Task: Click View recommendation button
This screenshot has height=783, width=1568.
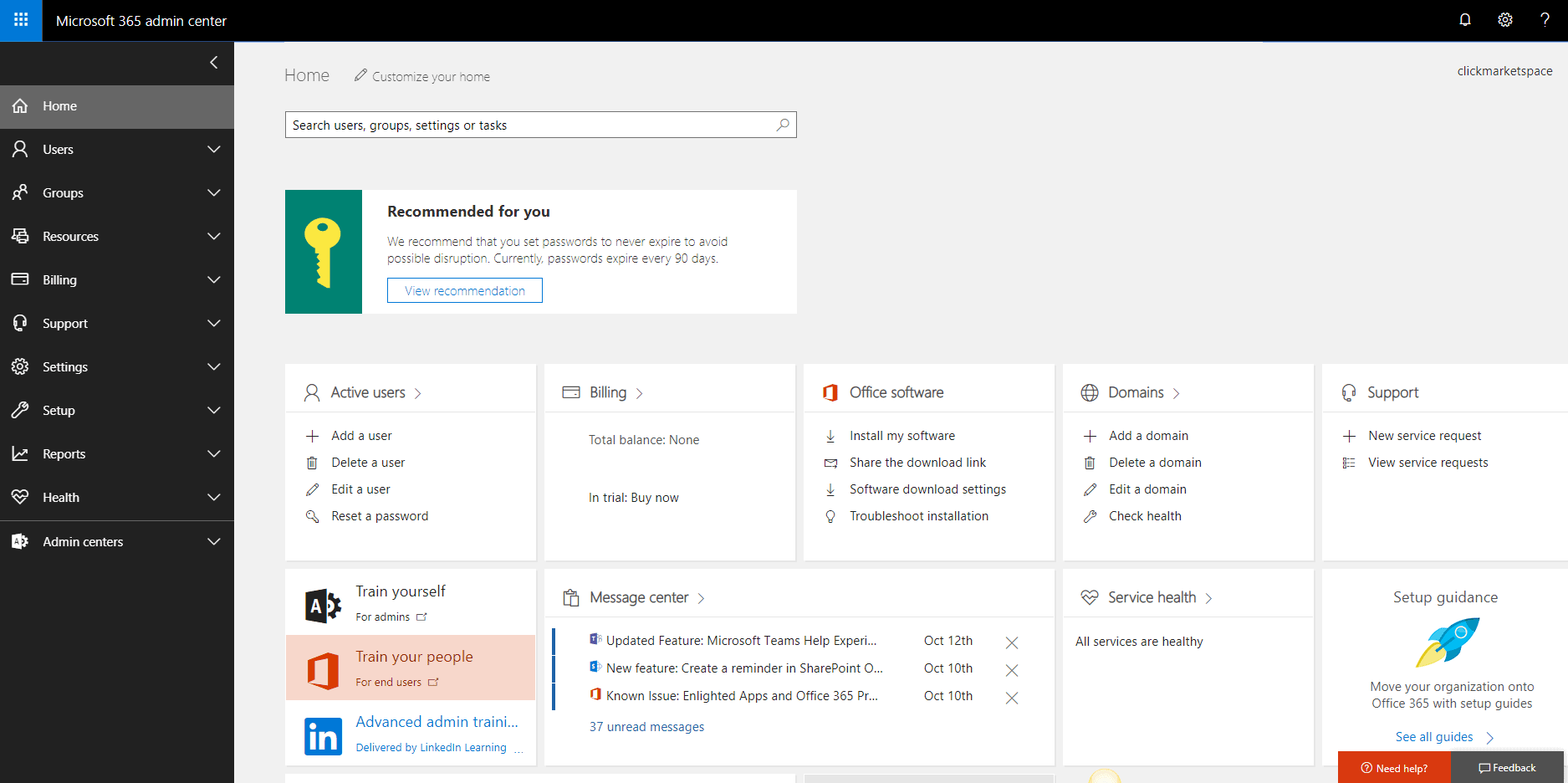Action: point(465,290)
